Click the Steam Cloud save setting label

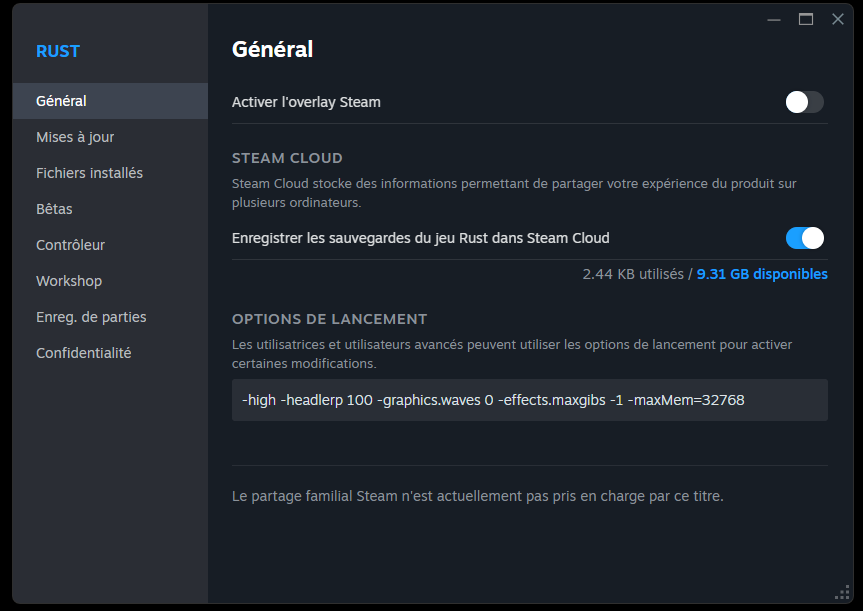(420, 238)
